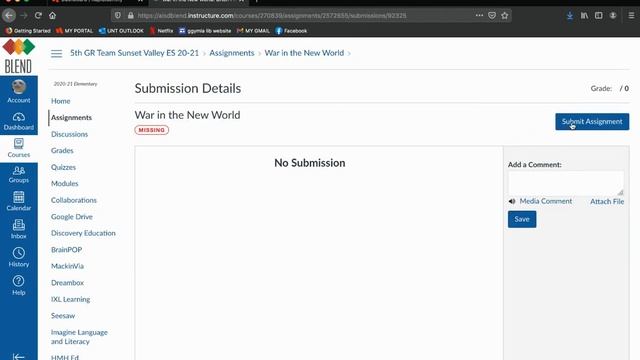Click in the Add a Comment box
640x360 pixels.
point(566,183)
